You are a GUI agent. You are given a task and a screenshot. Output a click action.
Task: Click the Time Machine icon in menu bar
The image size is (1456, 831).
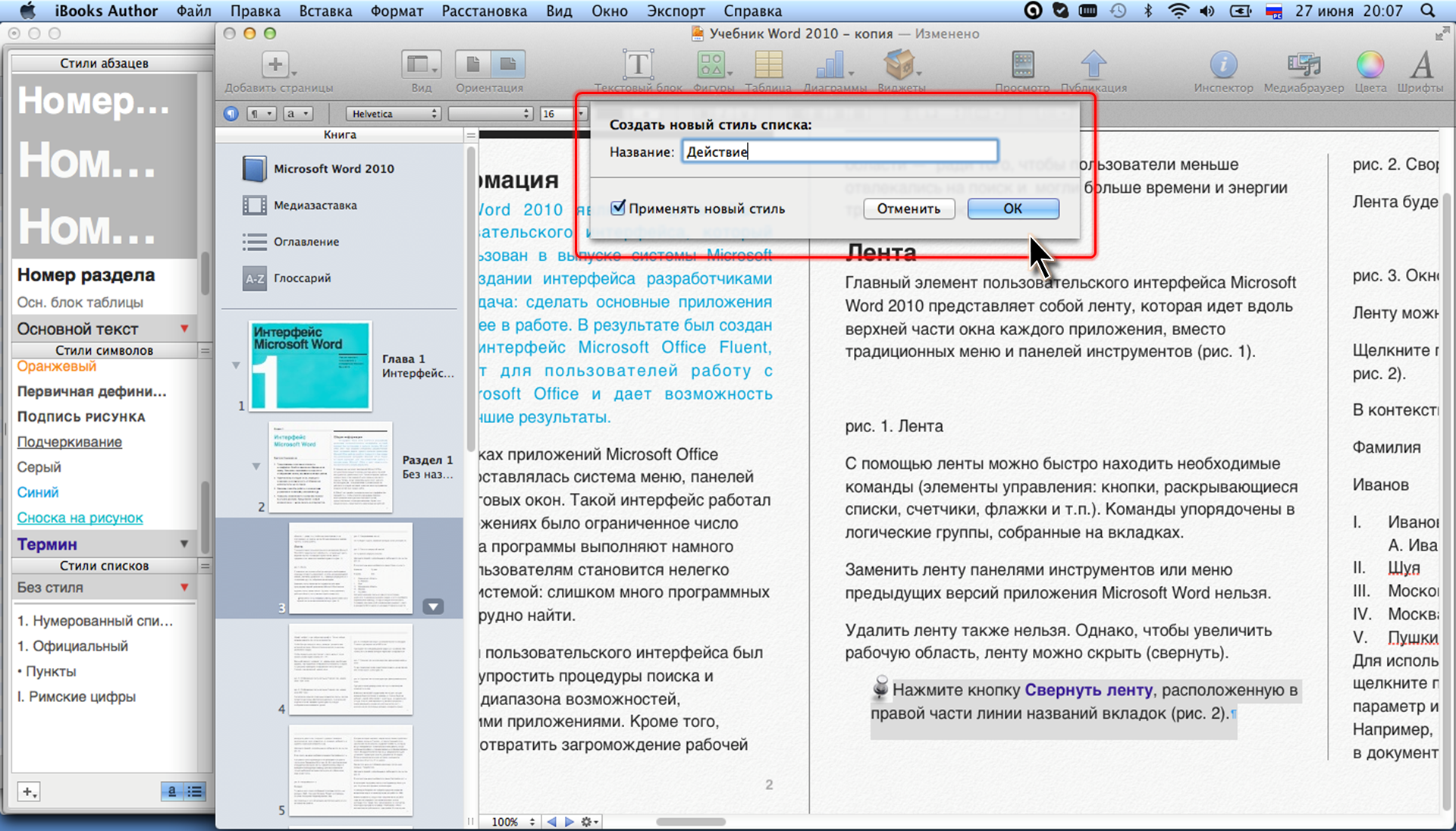pyautogui.click(x=1118, y=11)
